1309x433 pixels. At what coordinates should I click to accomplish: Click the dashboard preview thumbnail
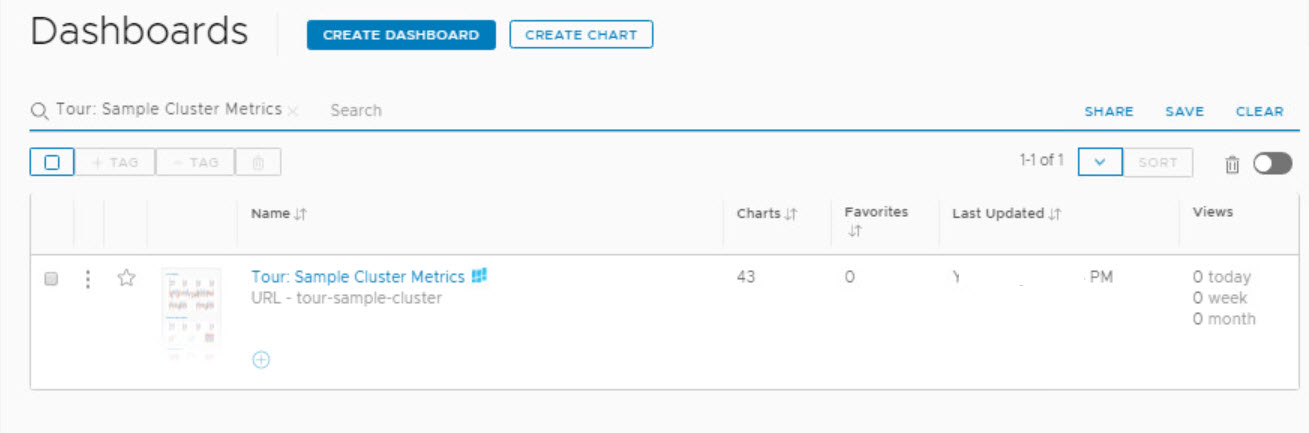[190, 313]
